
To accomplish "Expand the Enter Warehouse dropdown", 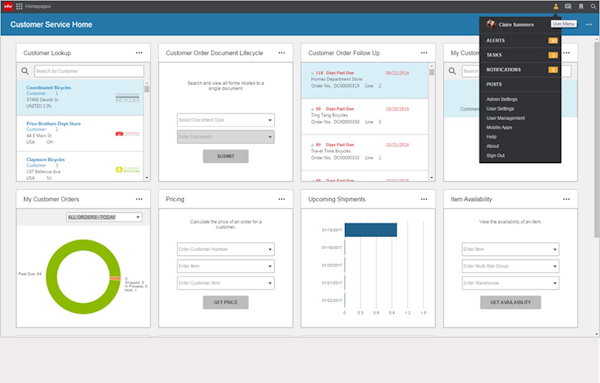I will (x=510, y=283).
